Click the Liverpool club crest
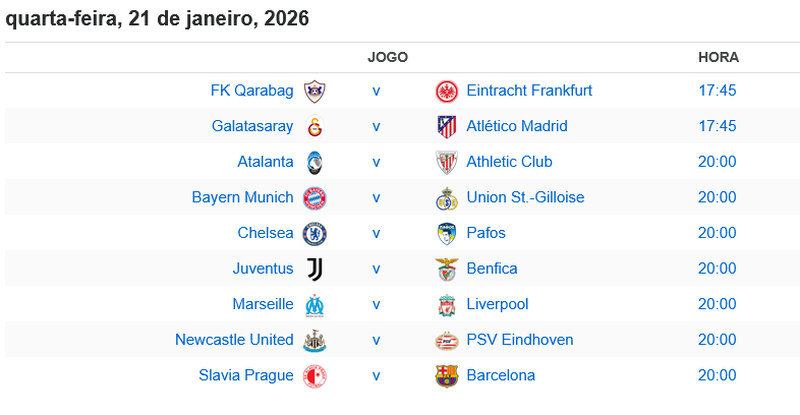800x415 pixels. point(446,305)
